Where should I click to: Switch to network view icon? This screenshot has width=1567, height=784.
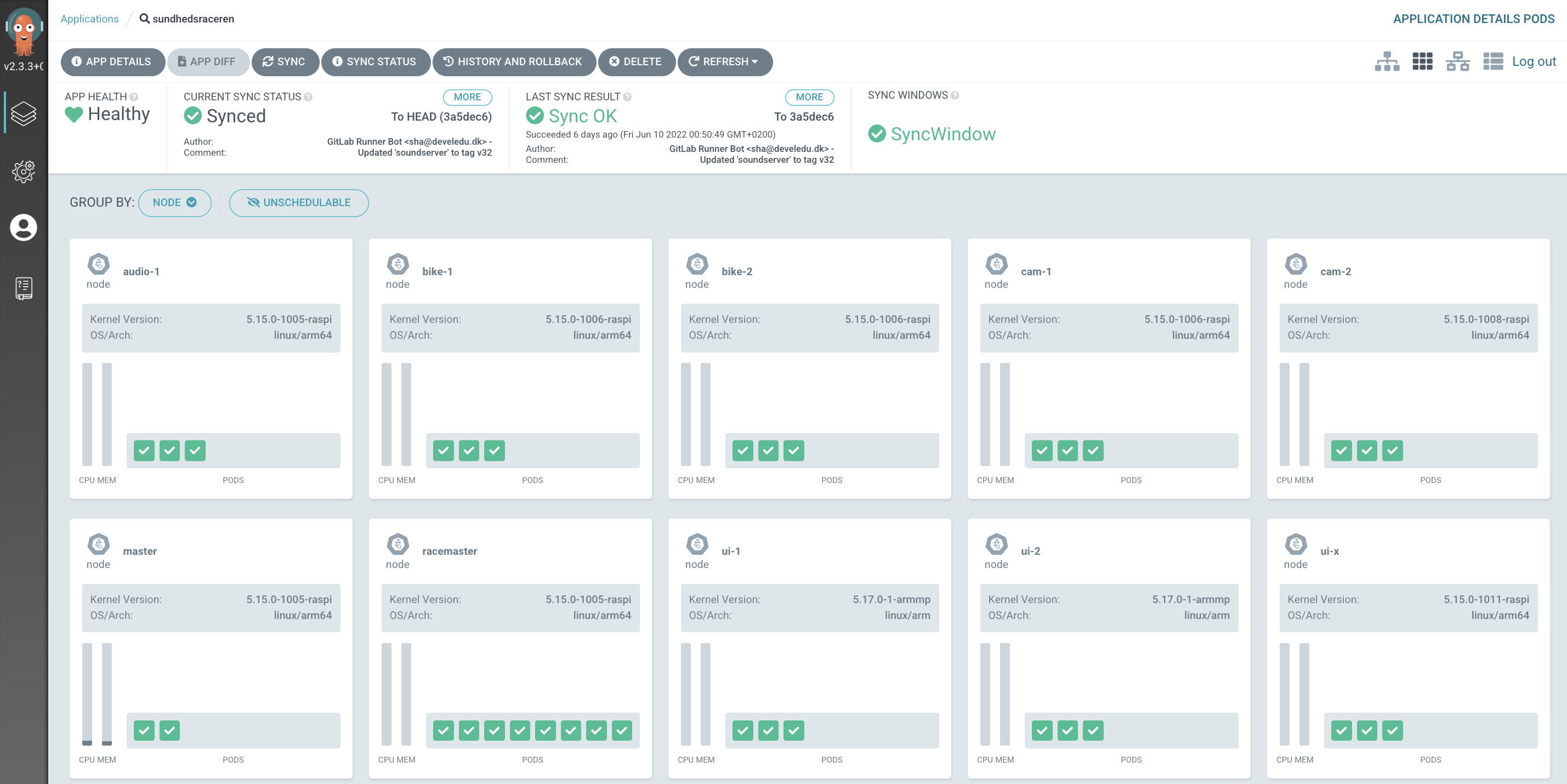tap(1457, 61)
